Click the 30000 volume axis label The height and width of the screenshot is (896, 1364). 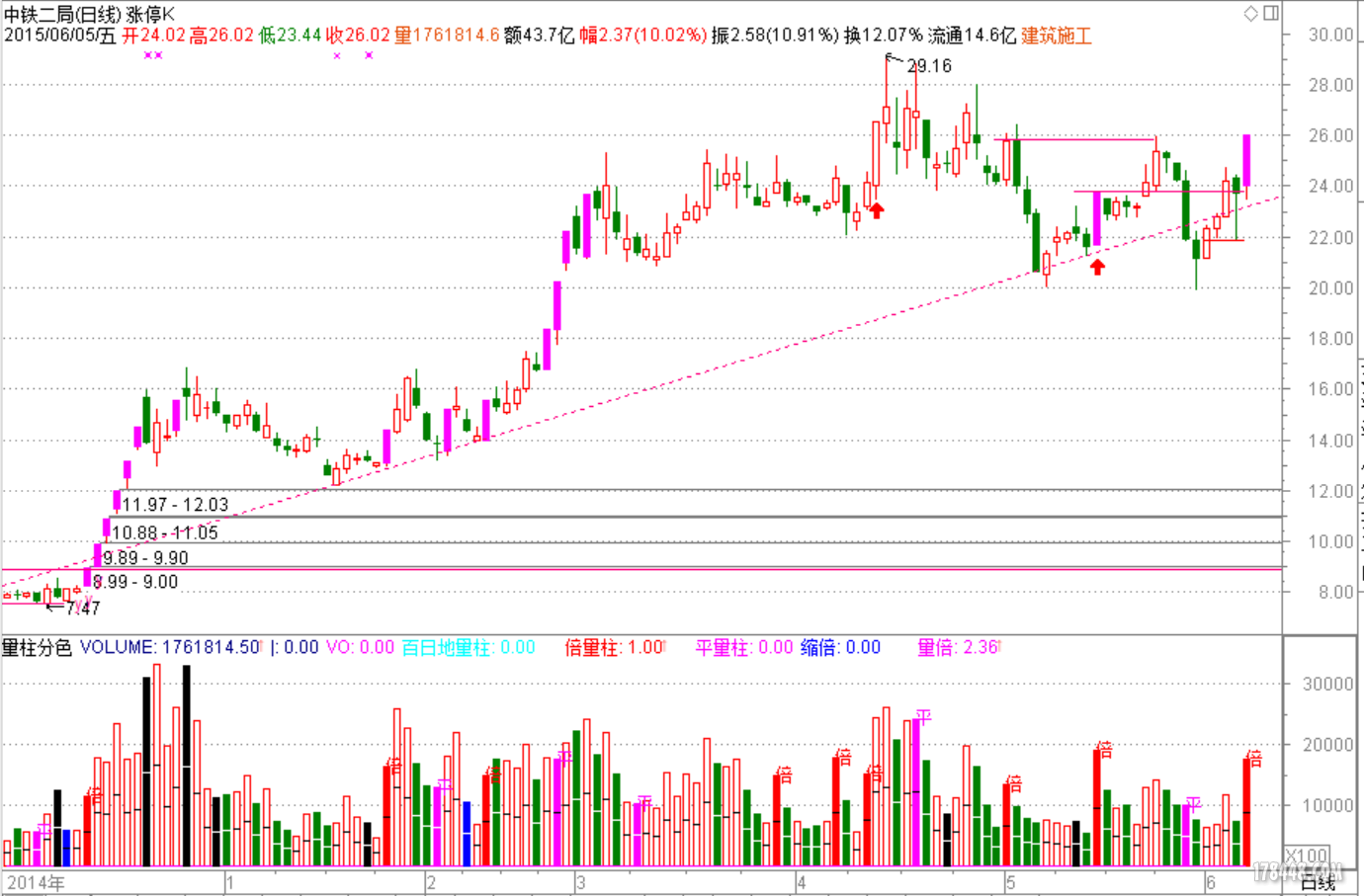tap(1327, 684)
